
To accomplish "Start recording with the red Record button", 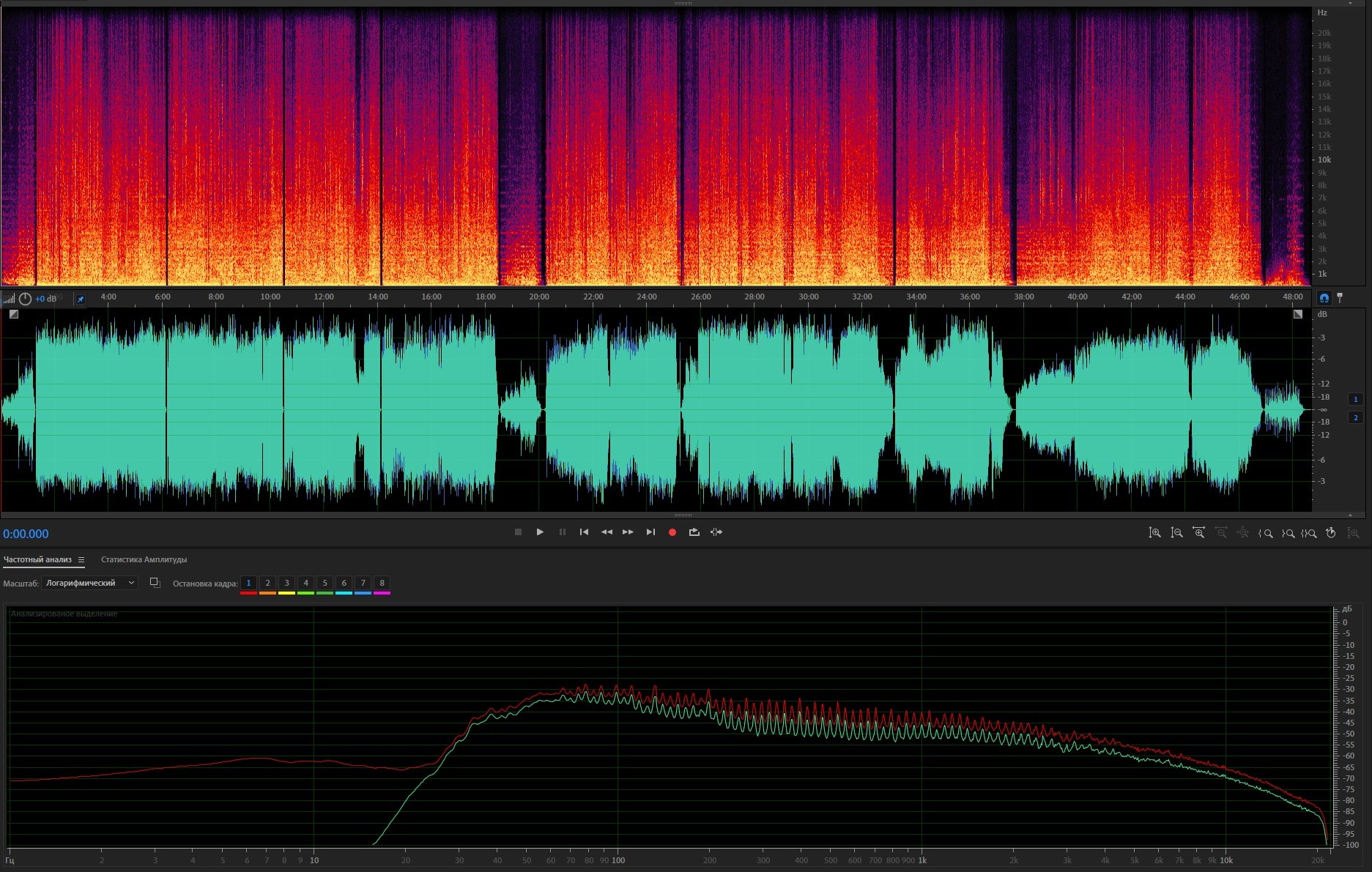I will click(672, 532).
